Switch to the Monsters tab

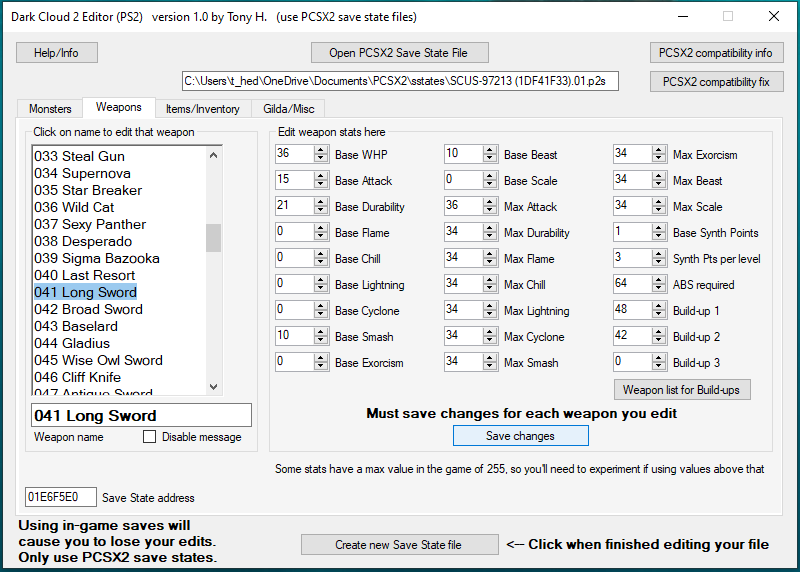coord(50,109)
